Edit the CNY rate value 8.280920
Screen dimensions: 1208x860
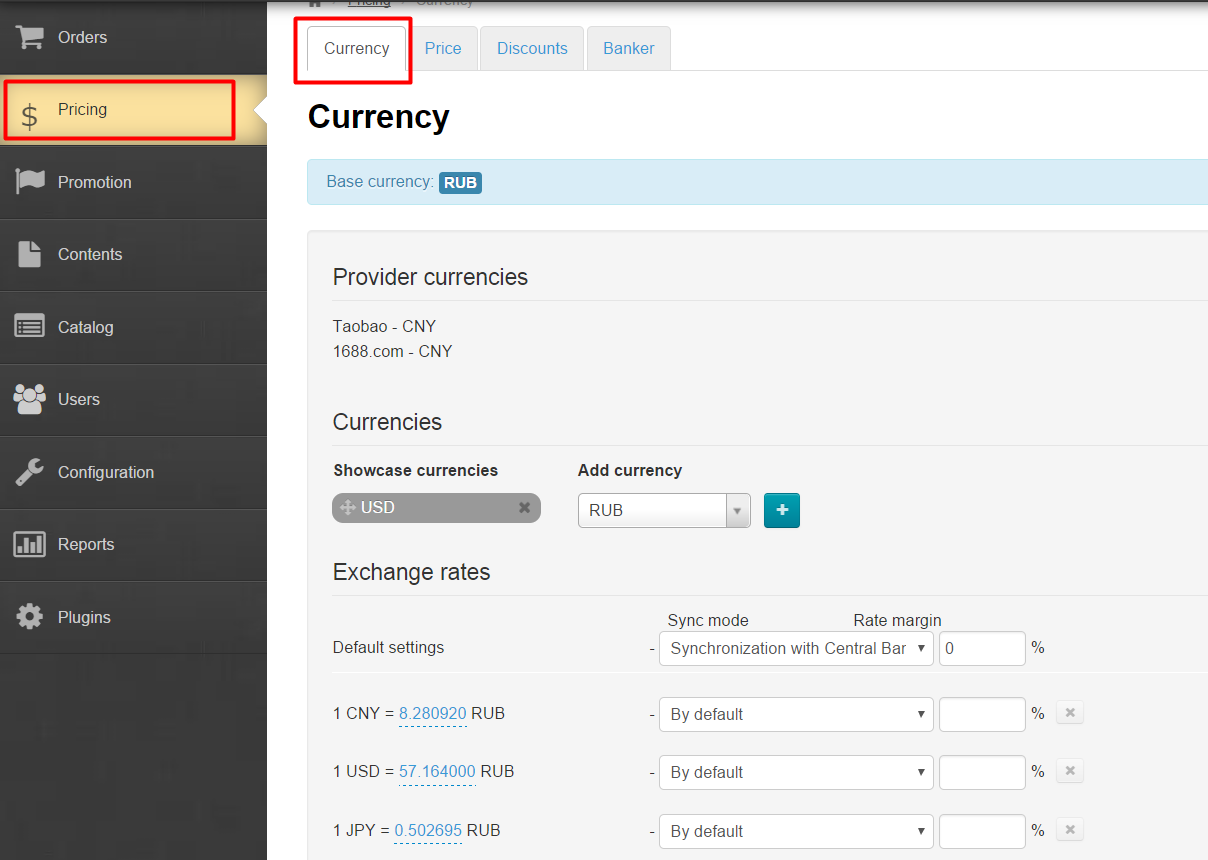click(x=432, y=714)
